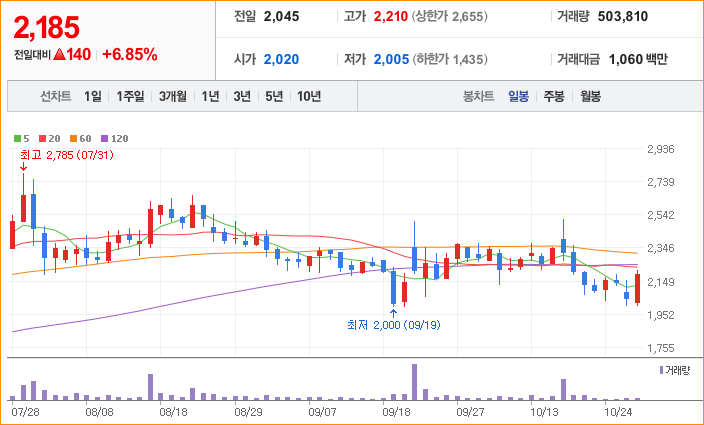Click the 최저 2,000 (09/19) annotation
This screenshot has height=425, width=704.
(394, 325)
